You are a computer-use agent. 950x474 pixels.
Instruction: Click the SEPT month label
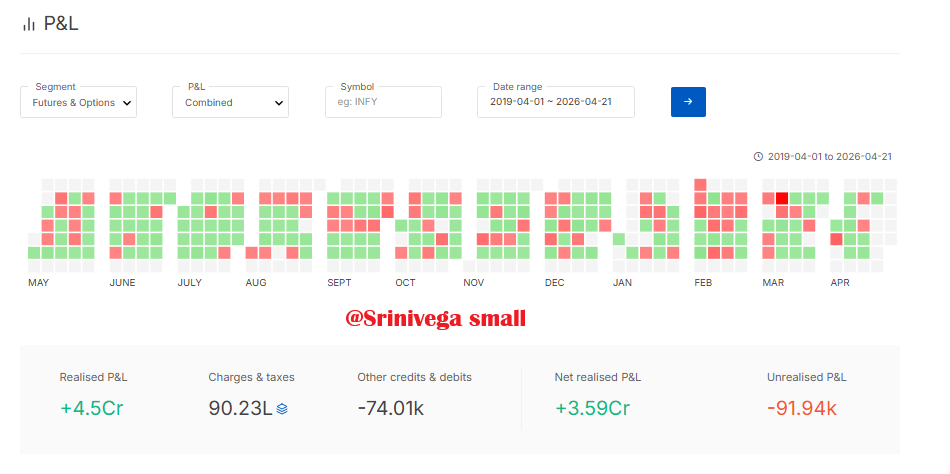click(339, 283)
